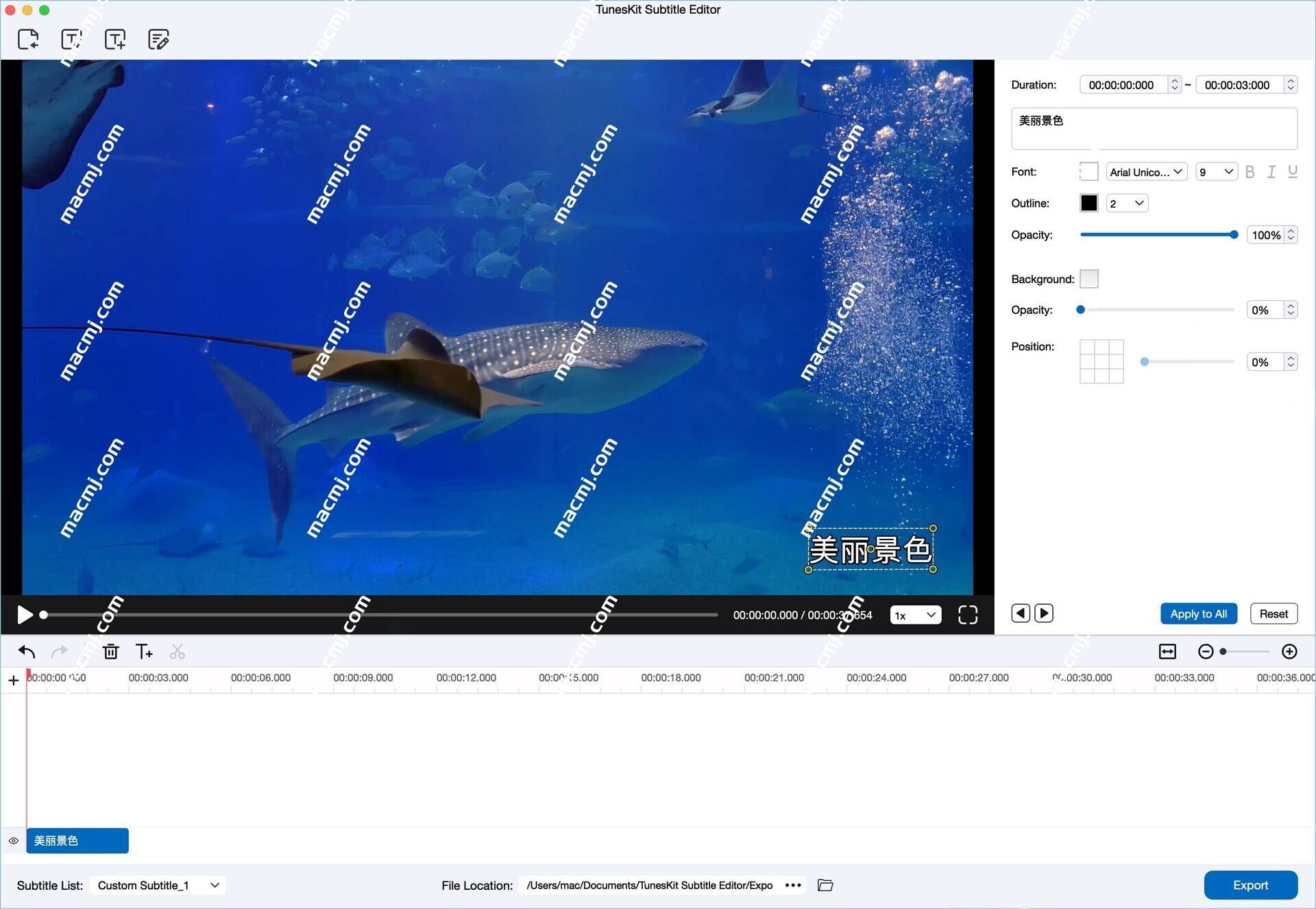This screenshot has height=909, width=1316.
Task: Click the background opacity 0% stepper
Action: [1291, 310]
